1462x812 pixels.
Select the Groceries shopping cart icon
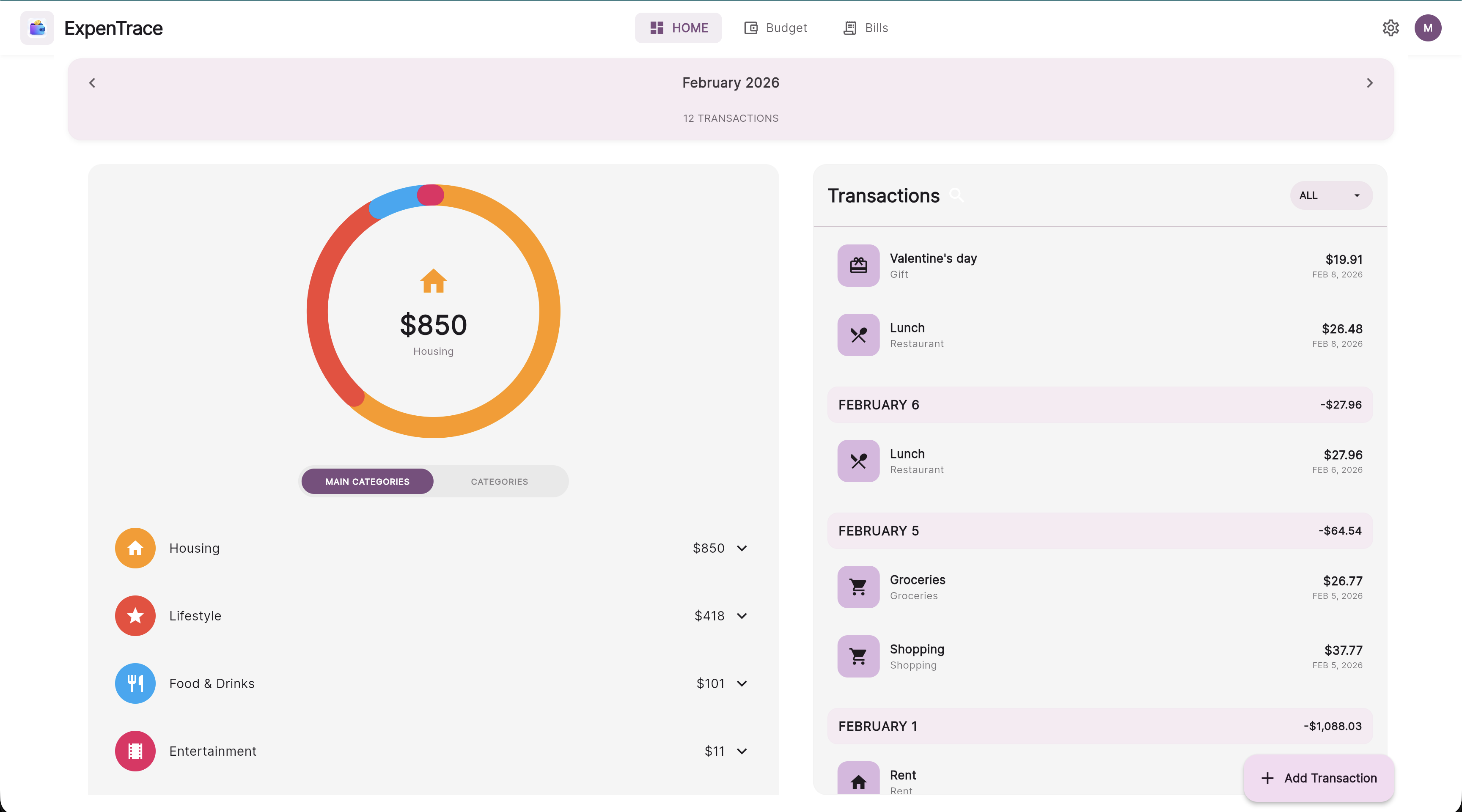pos(858,587)
